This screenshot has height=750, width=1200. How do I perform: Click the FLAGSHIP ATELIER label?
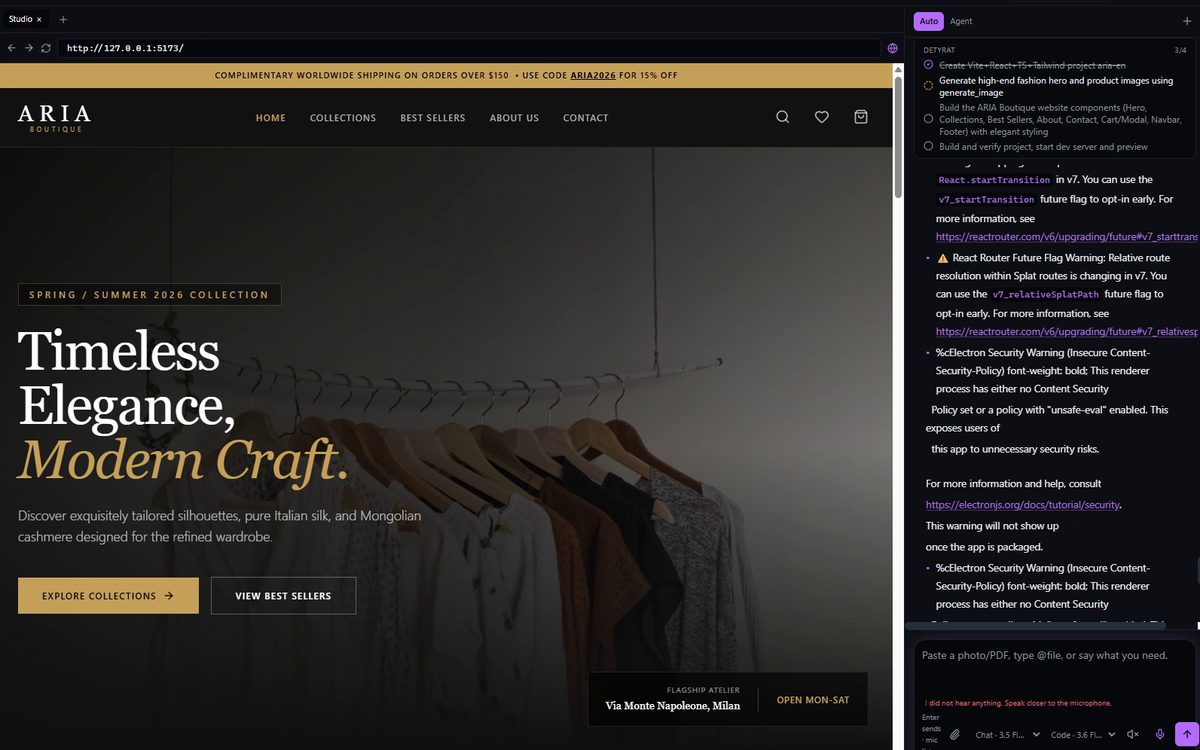703,690
